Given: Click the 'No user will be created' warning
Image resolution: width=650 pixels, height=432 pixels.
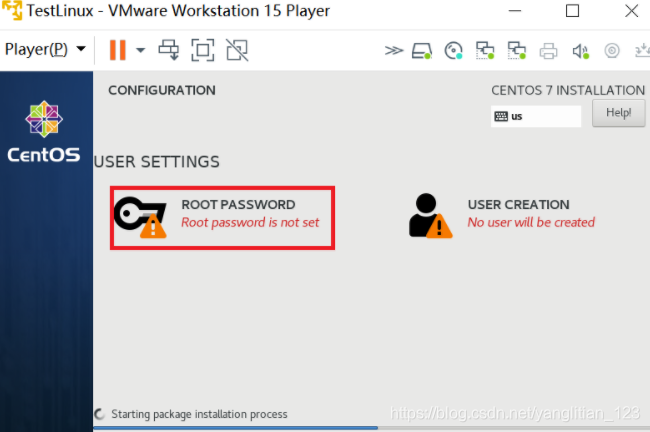Looking at the screenshot, I should pos(531,223).
